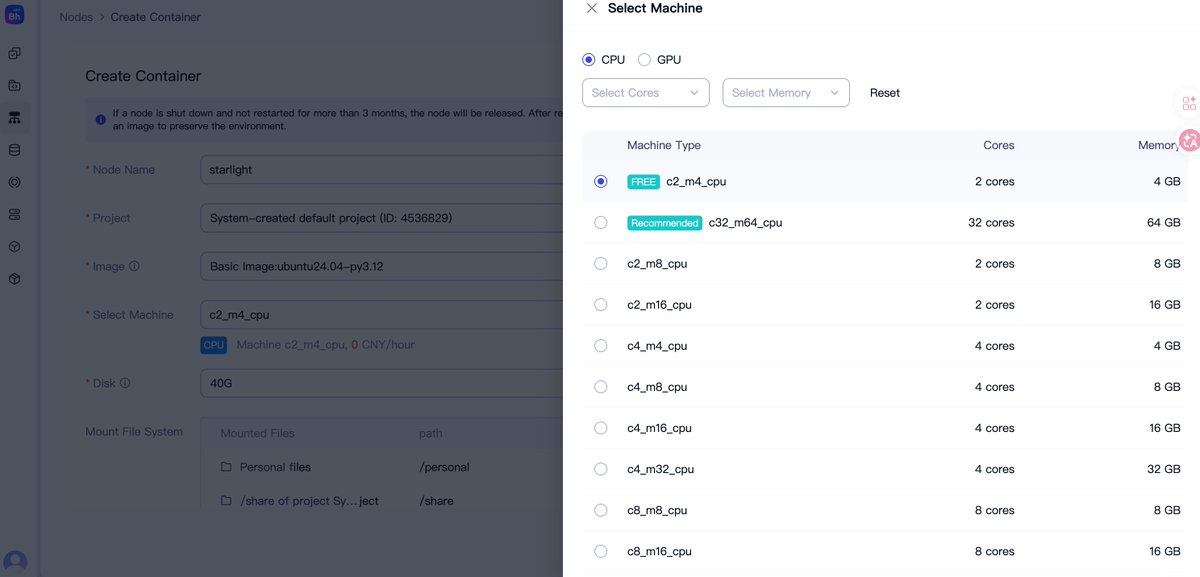The height and width of the screenshot is (577, 1200).
Task: Choose the c8_m8_cpu radio button
Action: click(x=600, y=510)
